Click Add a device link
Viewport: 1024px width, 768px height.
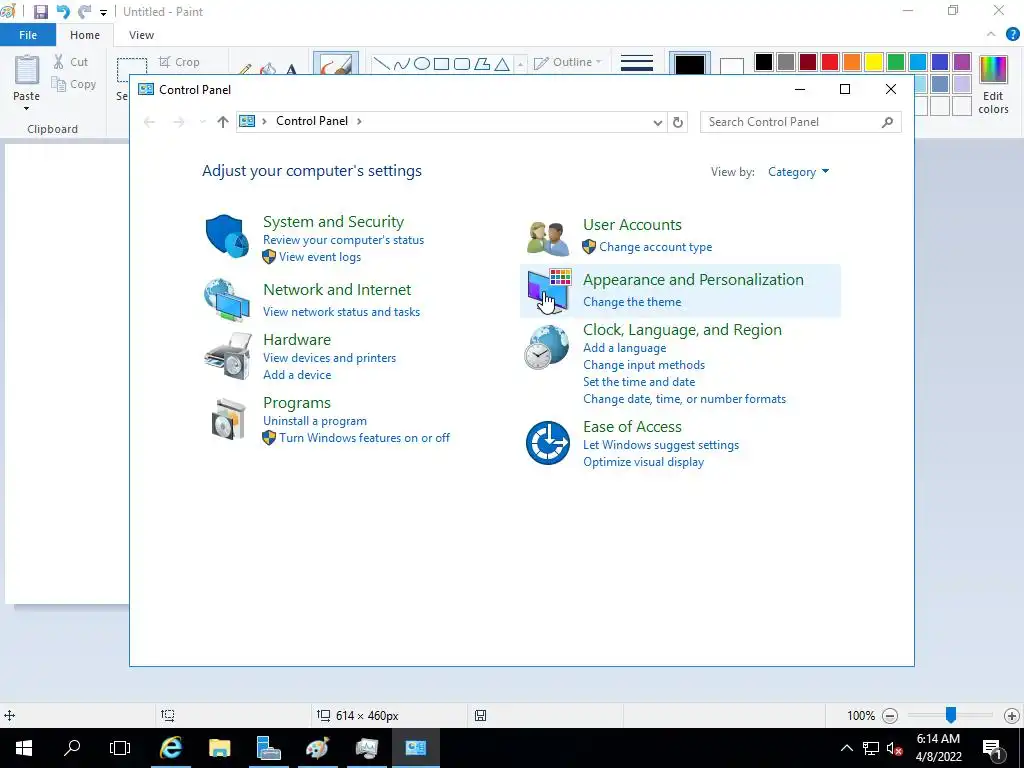point(297,375)
